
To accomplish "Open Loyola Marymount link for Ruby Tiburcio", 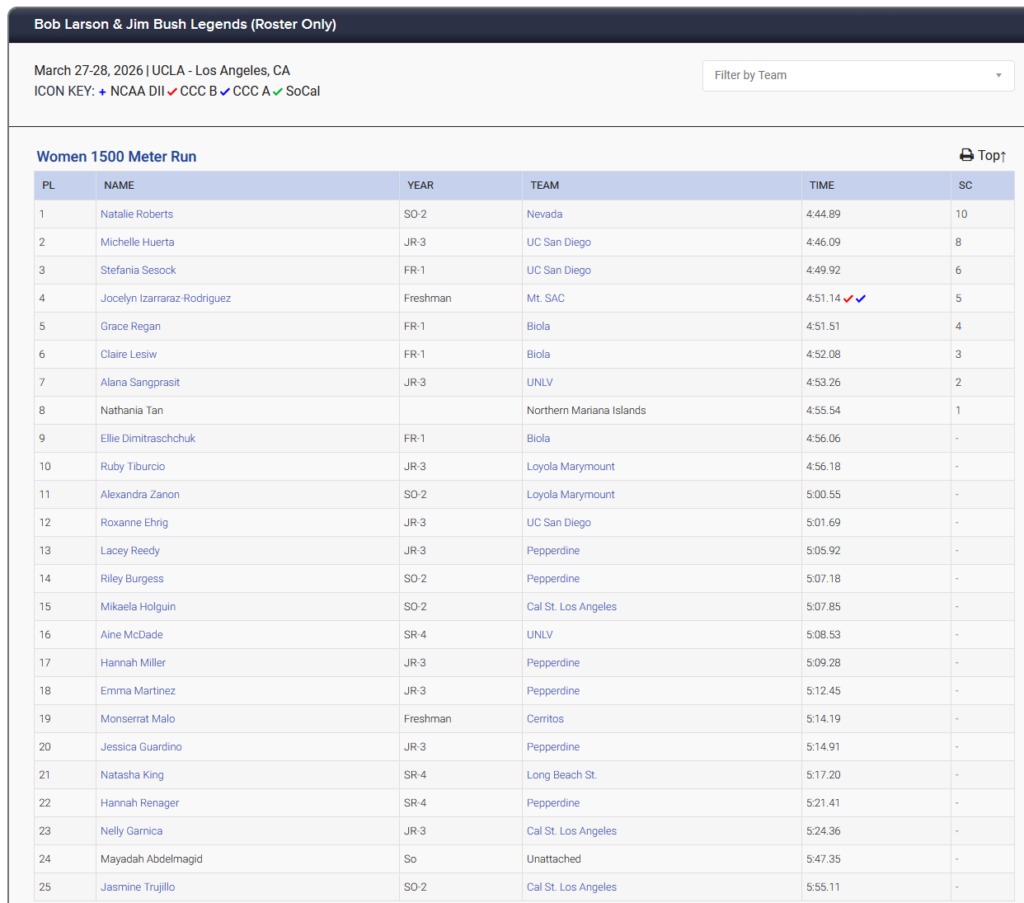I will [570, 466].
